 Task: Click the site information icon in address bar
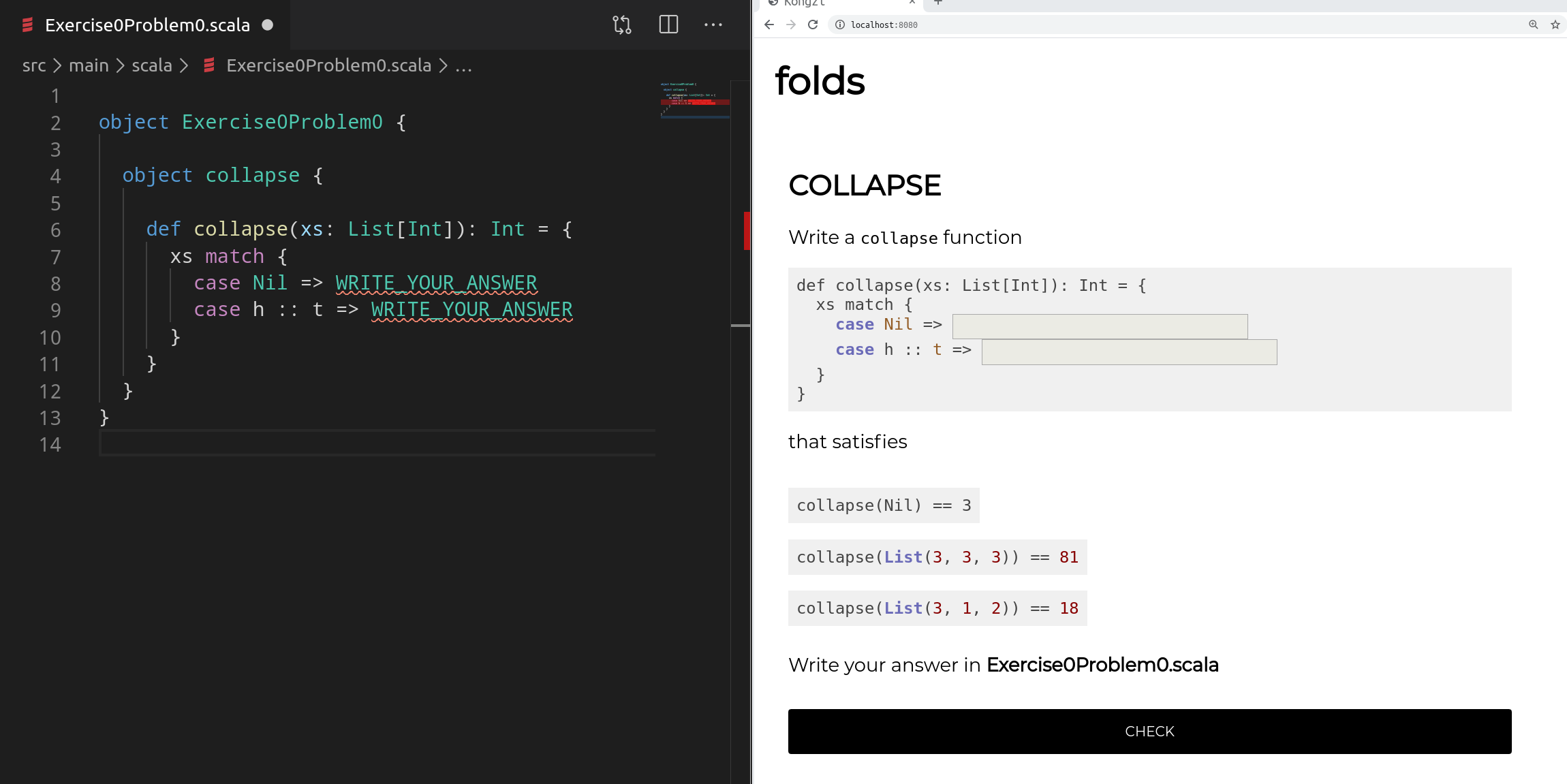(840, 25)
